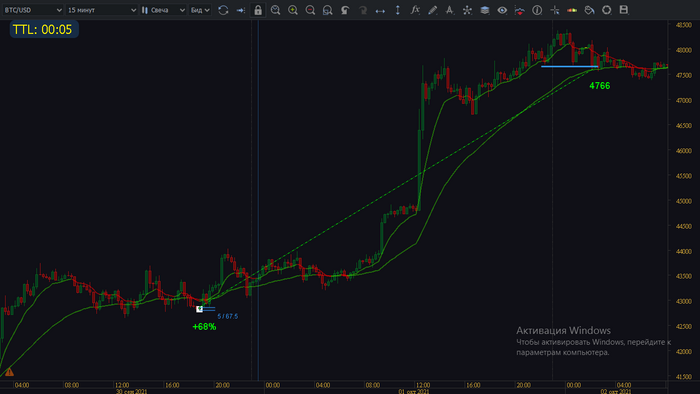Click the red marker price icon
Screen dimensions: 700x394
pos(519,10)
